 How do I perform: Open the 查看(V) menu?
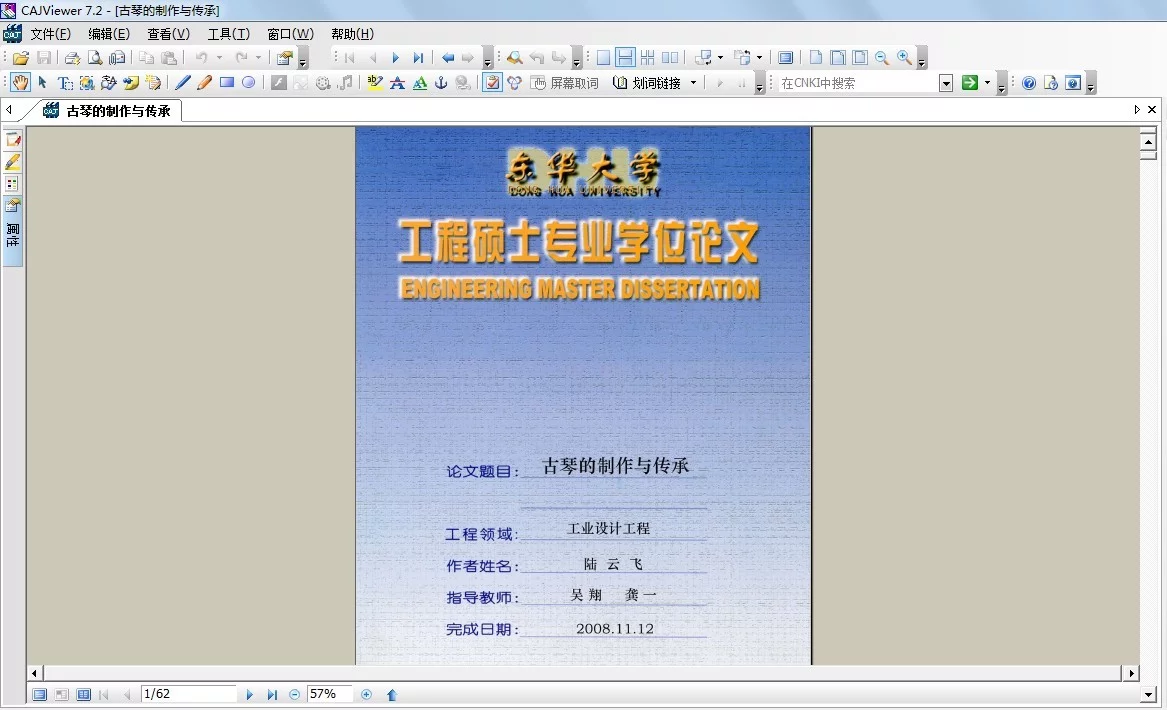point(168,34)
